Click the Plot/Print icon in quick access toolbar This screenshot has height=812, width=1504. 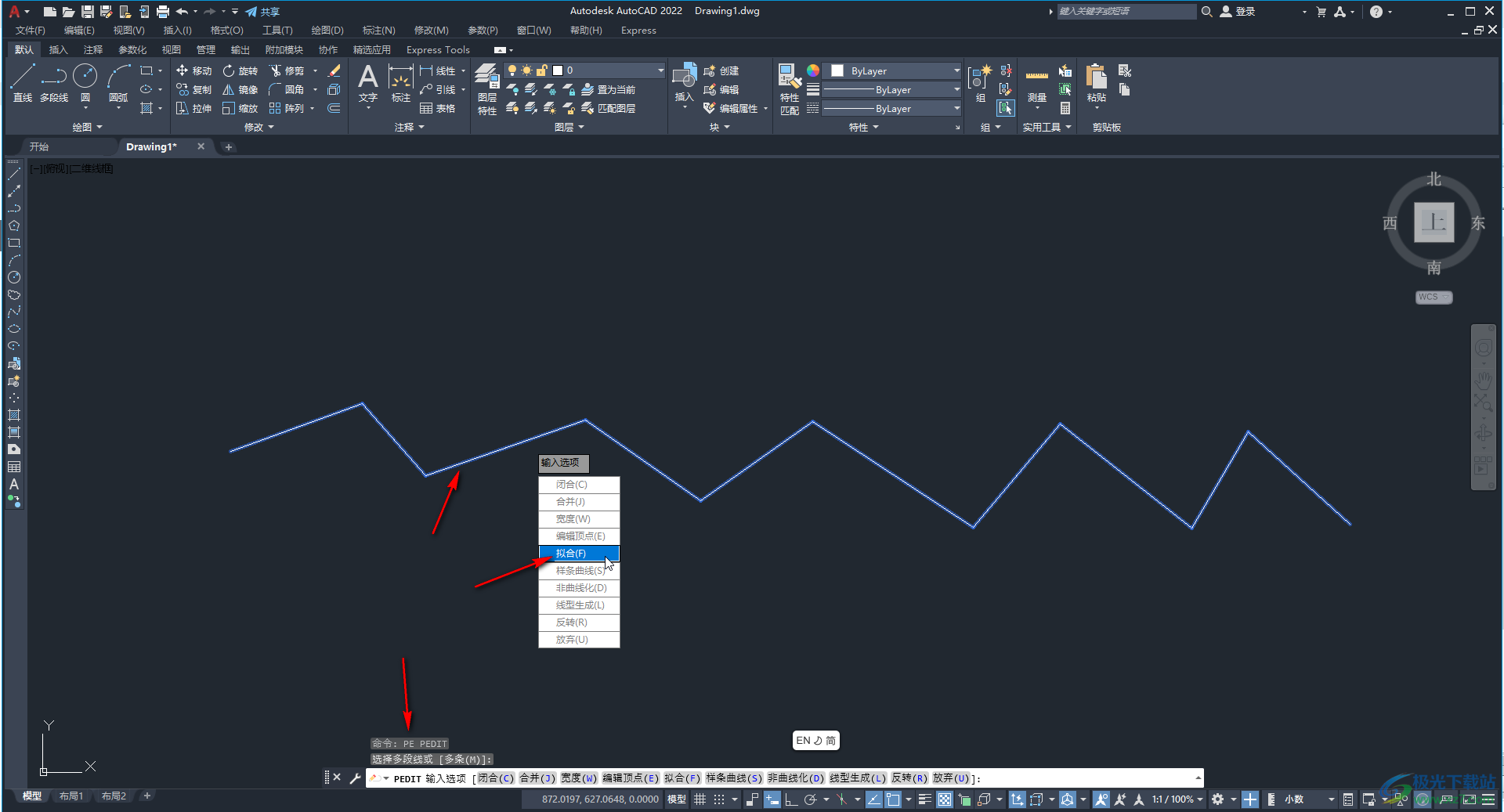[163, 11]
